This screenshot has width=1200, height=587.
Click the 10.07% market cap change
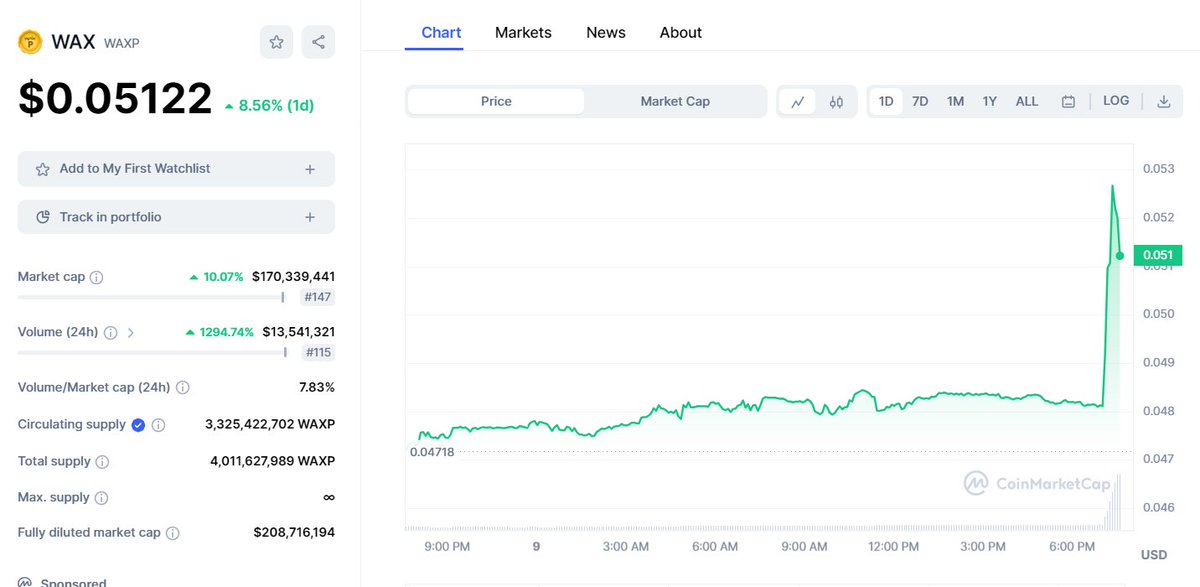point(216,276)
